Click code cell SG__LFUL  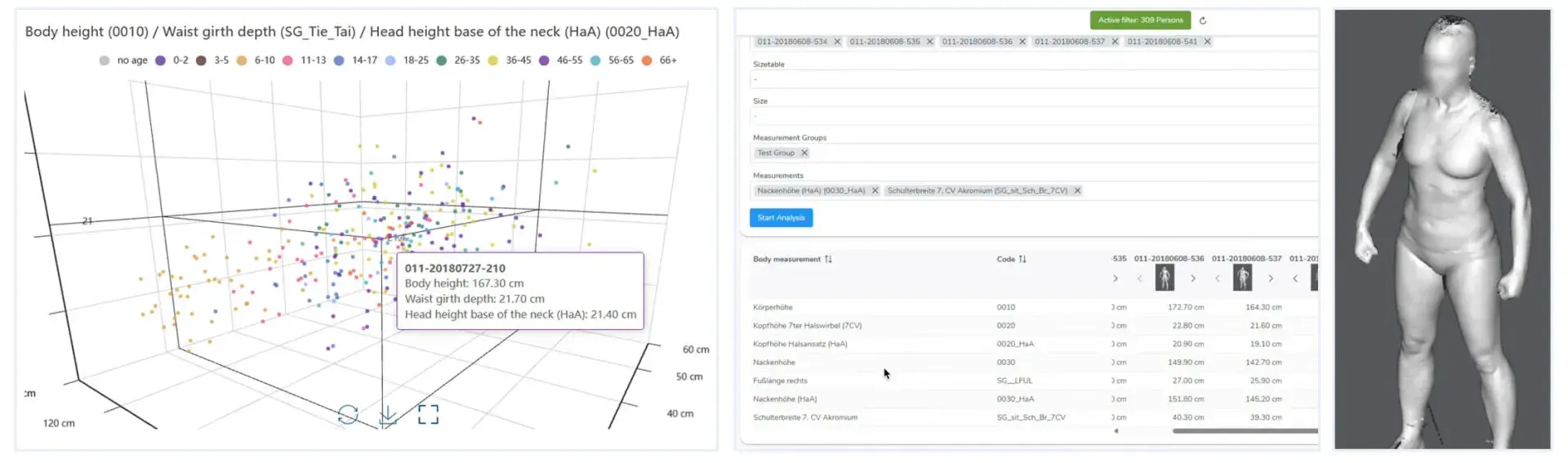(1014, 381)
